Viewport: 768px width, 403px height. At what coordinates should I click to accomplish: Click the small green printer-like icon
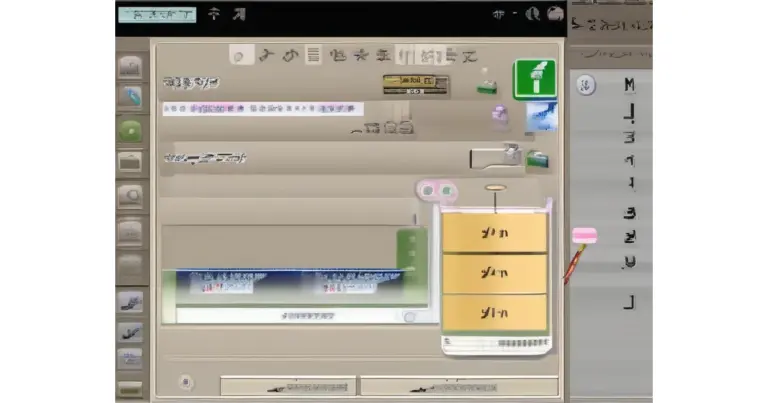(x=487, y=85)
